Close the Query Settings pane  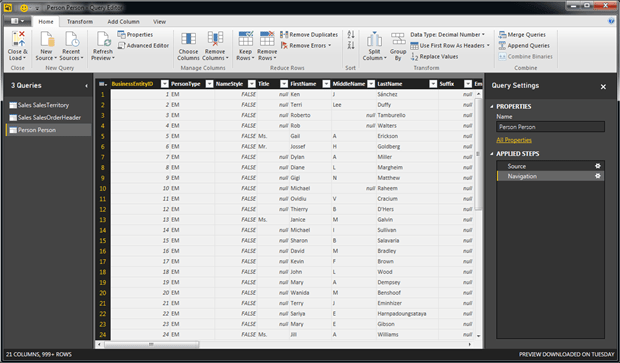[x=603, y=87]
